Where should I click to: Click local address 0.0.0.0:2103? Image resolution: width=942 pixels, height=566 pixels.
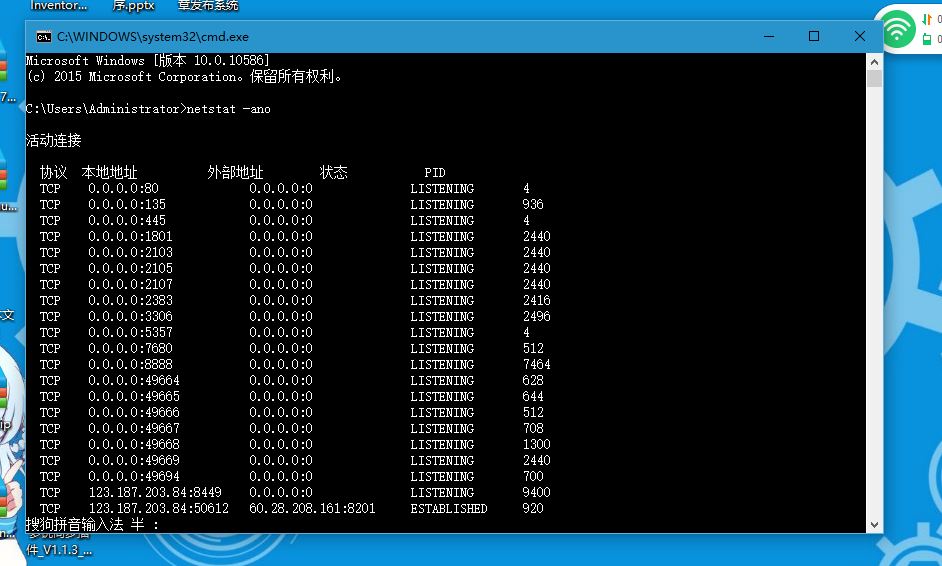(130, 252)
